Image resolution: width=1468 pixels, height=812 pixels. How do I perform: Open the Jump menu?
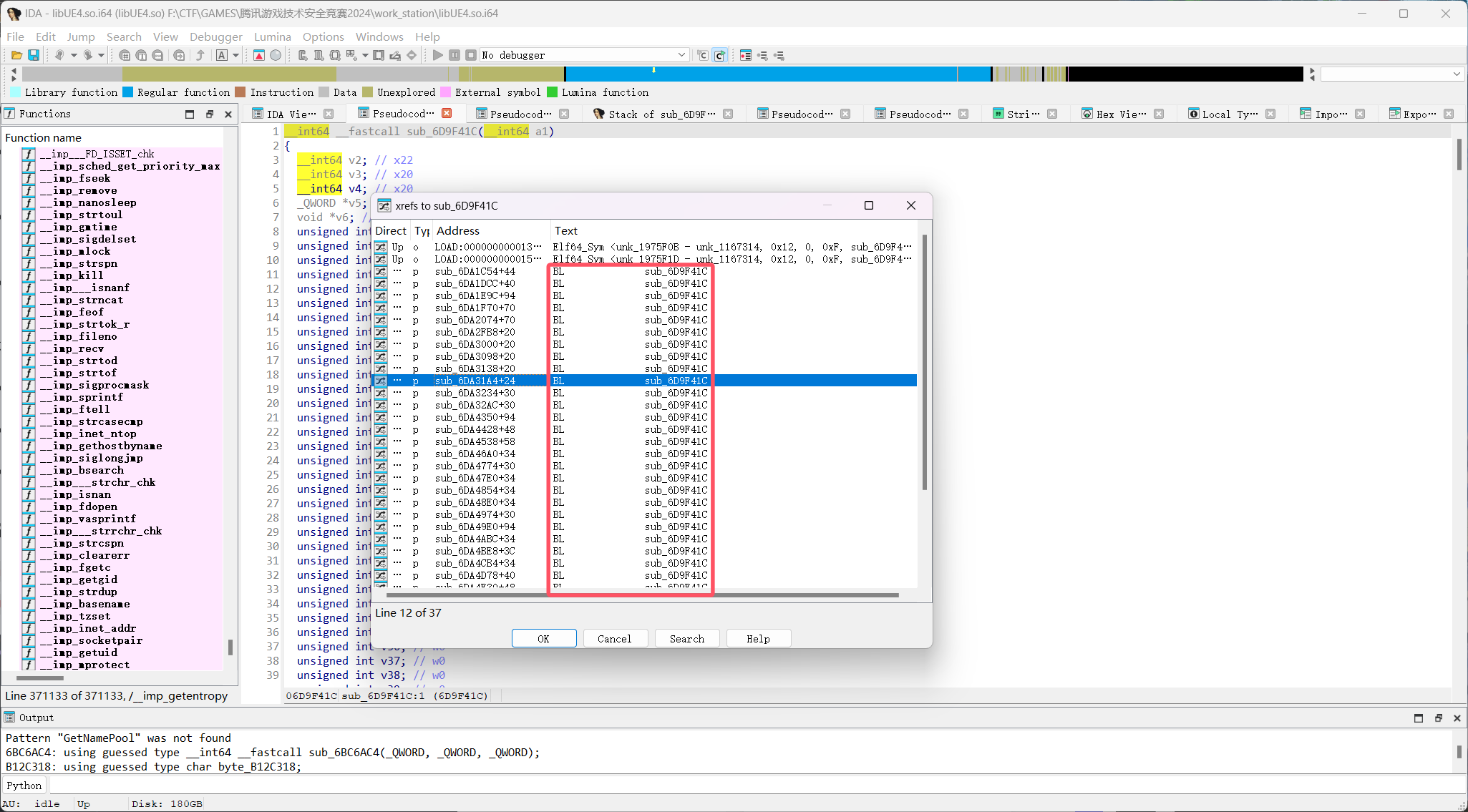pos(81,36)
